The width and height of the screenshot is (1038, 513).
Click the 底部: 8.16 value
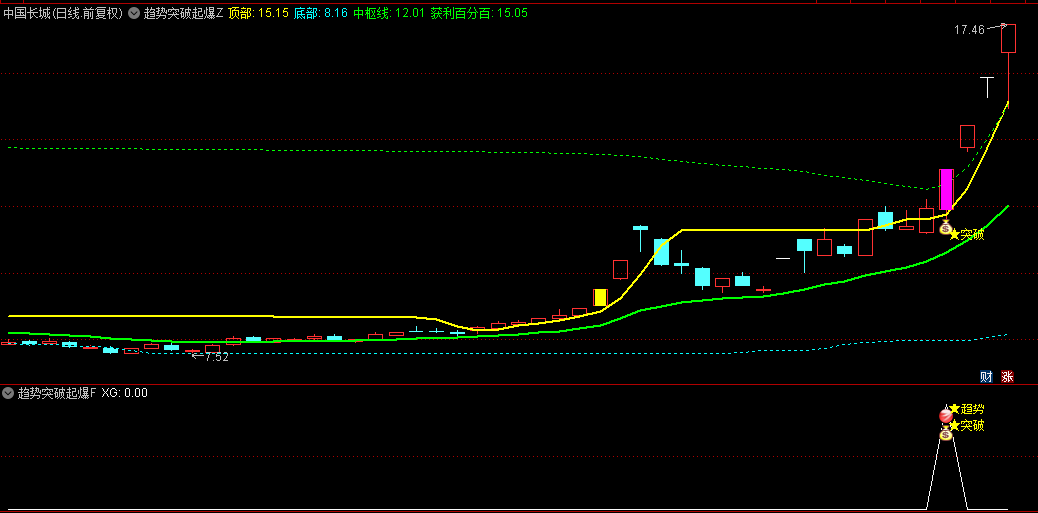coord(320,13)
